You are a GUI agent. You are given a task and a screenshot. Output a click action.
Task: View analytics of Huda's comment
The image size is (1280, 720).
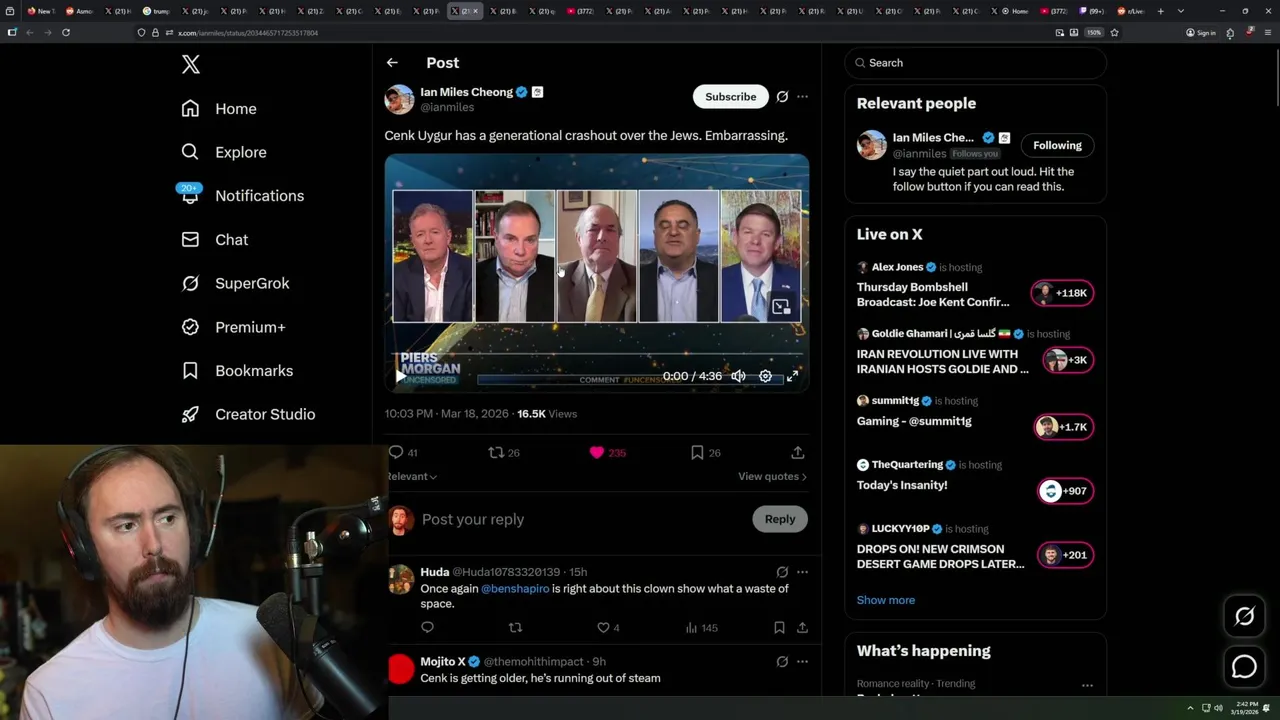coord(701,628)
